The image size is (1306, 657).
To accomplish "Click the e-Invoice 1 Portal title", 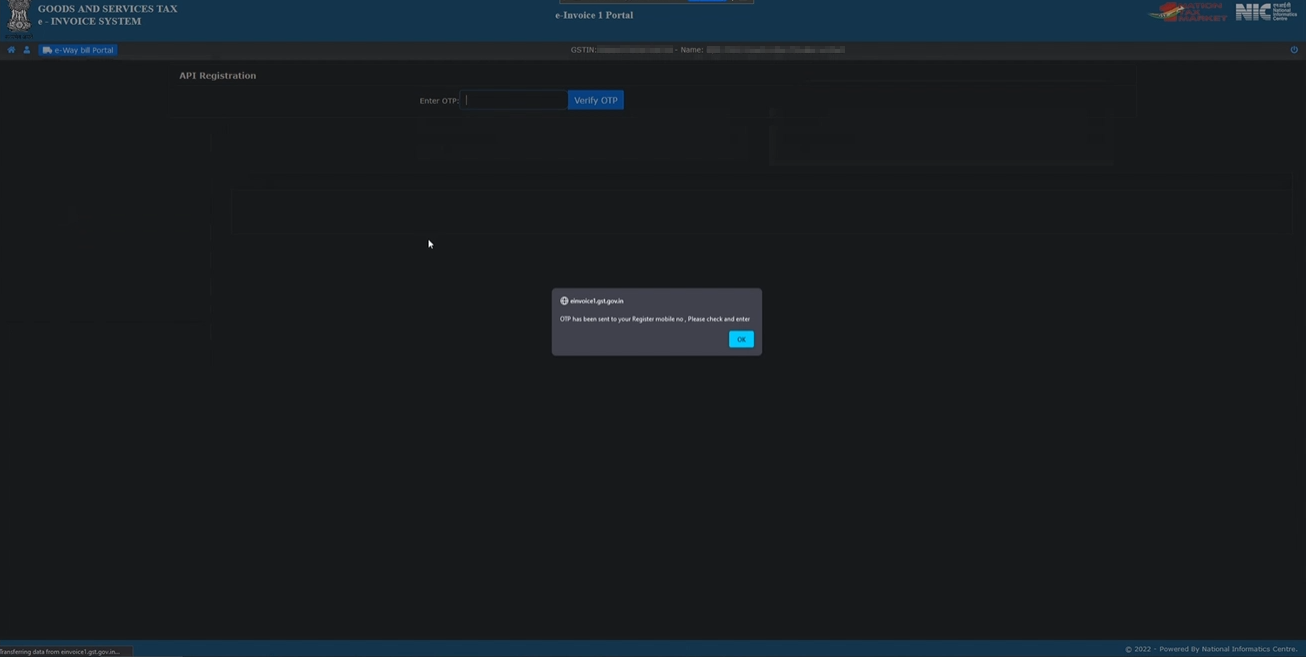I will (594, 15).
